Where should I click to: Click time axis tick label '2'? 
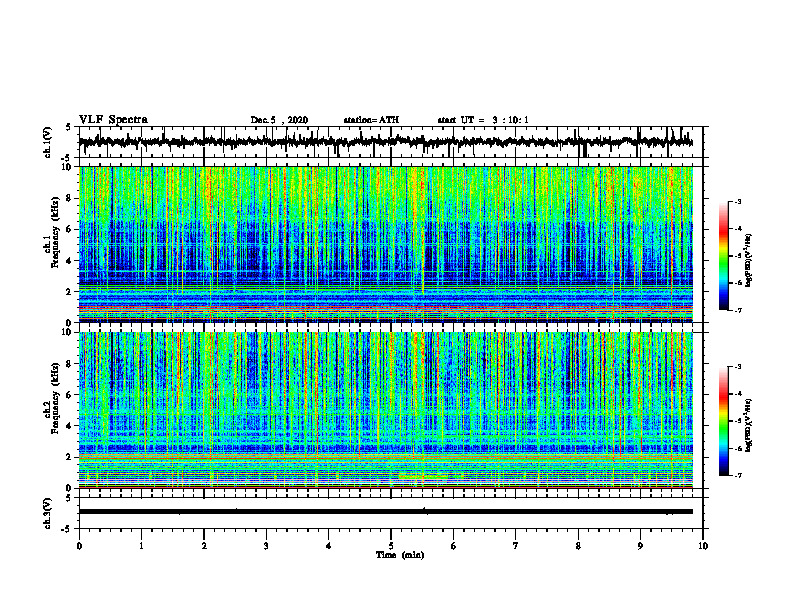204,546
